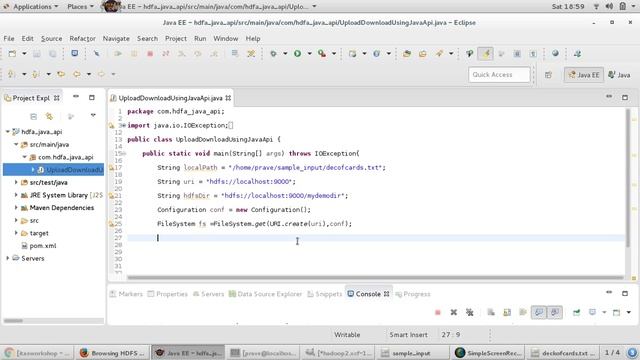Switch to Java EE perspective
640x360 pixels.
(x=584, y=75)
